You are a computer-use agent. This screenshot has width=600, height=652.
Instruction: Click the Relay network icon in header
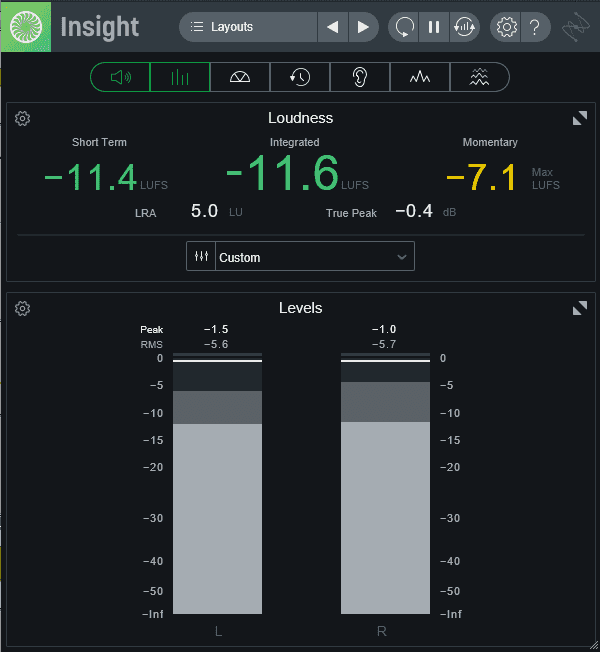[575, 27]
